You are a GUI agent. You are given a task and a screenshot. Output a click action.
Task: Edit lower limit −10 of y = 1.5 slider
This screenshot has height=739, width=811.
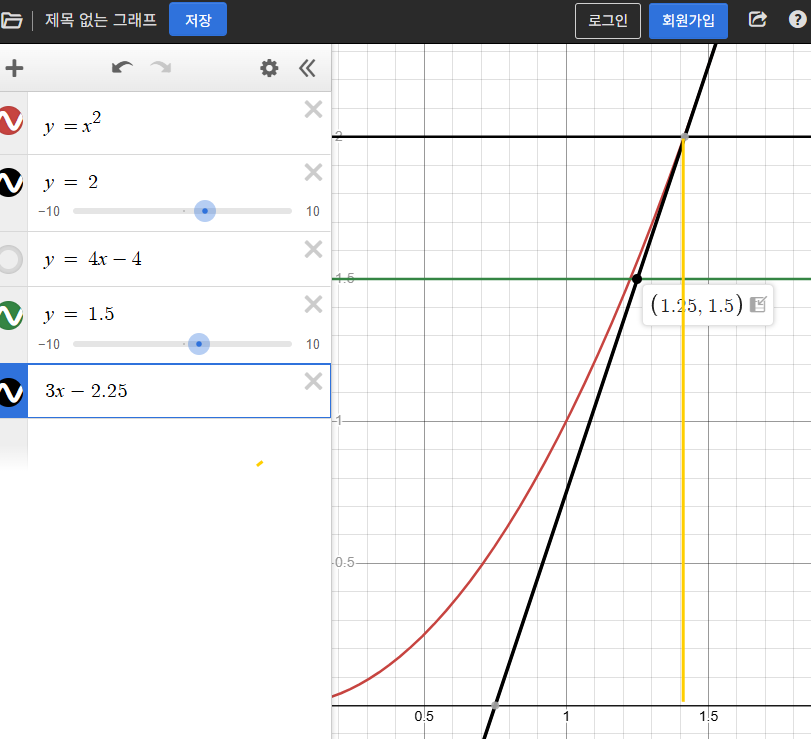point(49,344)
